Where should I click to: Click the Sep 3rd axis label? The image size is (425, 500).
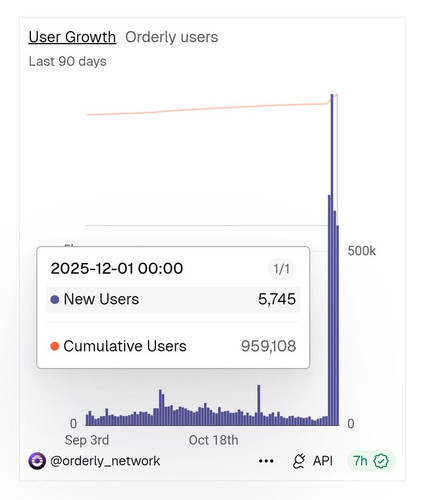(x=87, y=440)
